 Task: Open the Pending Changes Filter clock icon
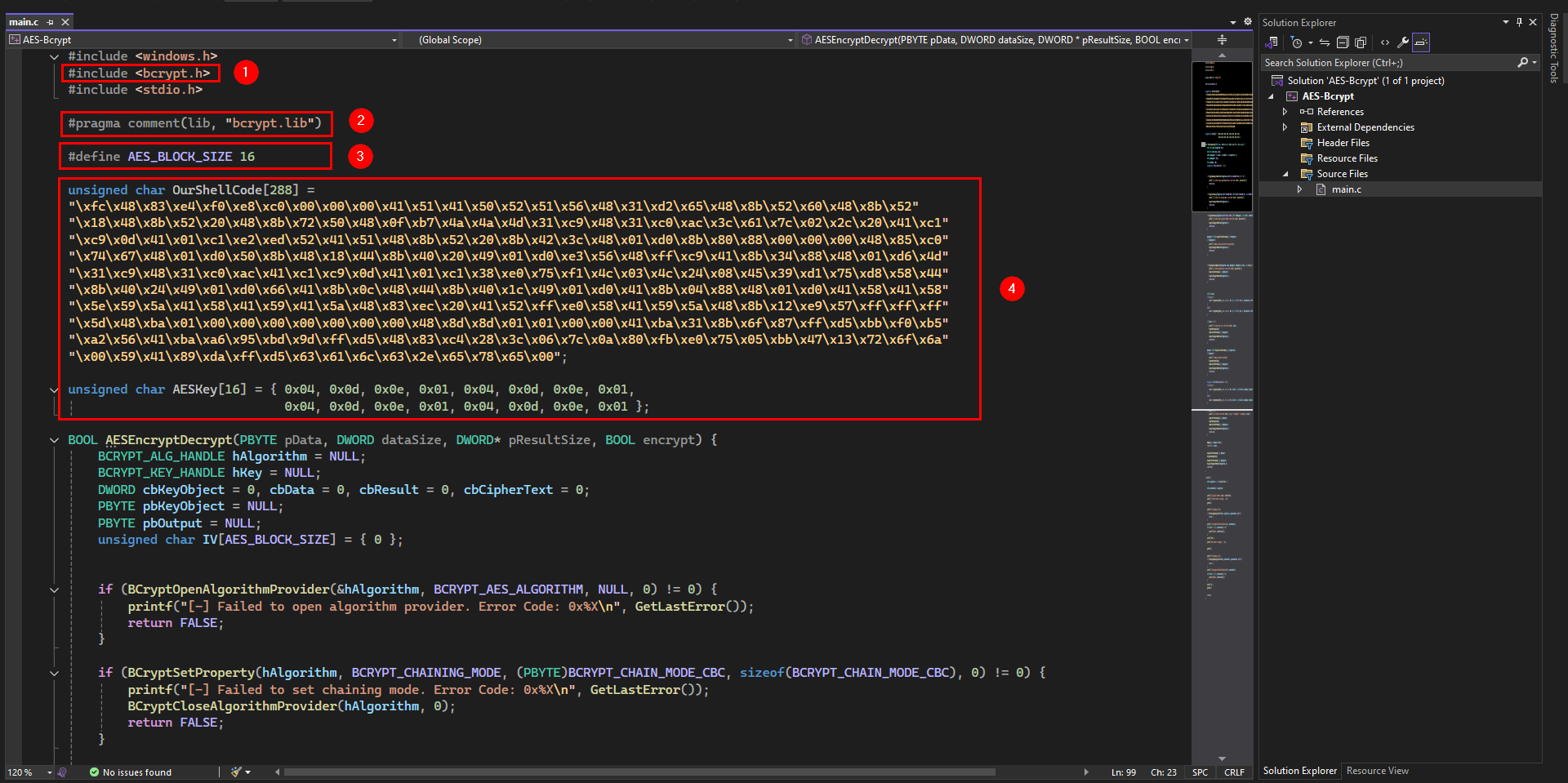[x=1296, y=42]
